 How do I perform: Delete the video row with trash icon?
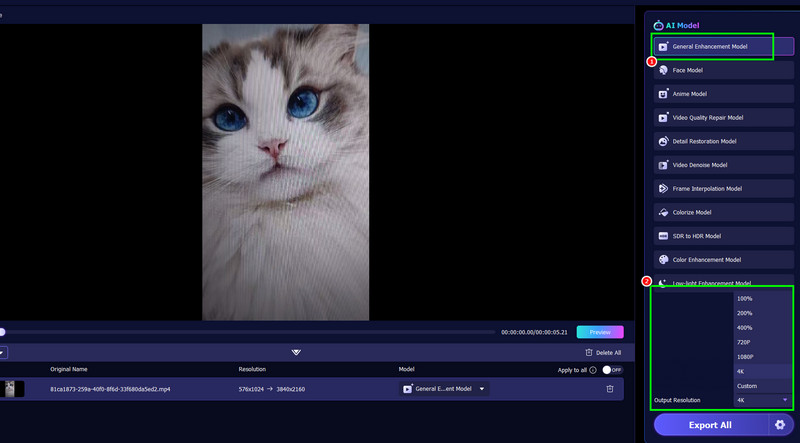pyautogui.click(x=610, y=389)
